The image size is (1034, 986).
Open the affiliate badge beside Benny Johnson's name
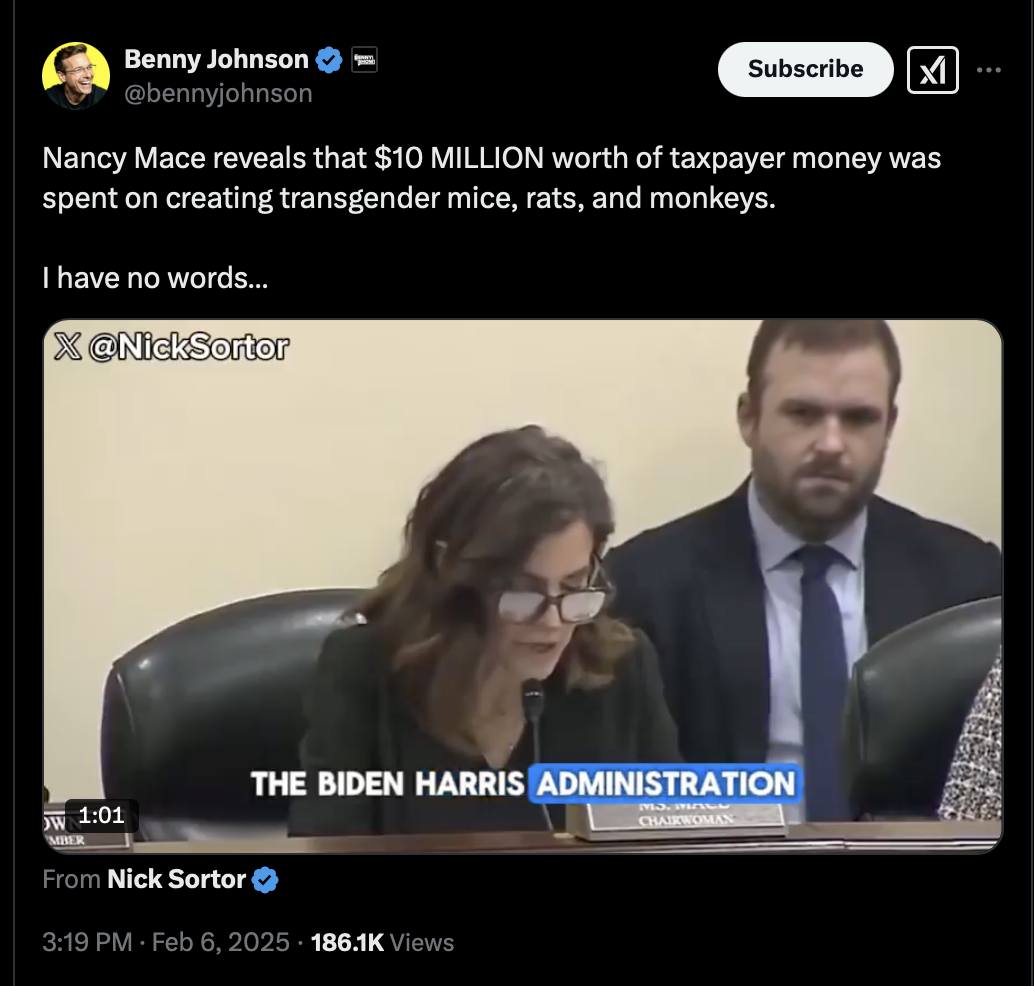[365, 60]
